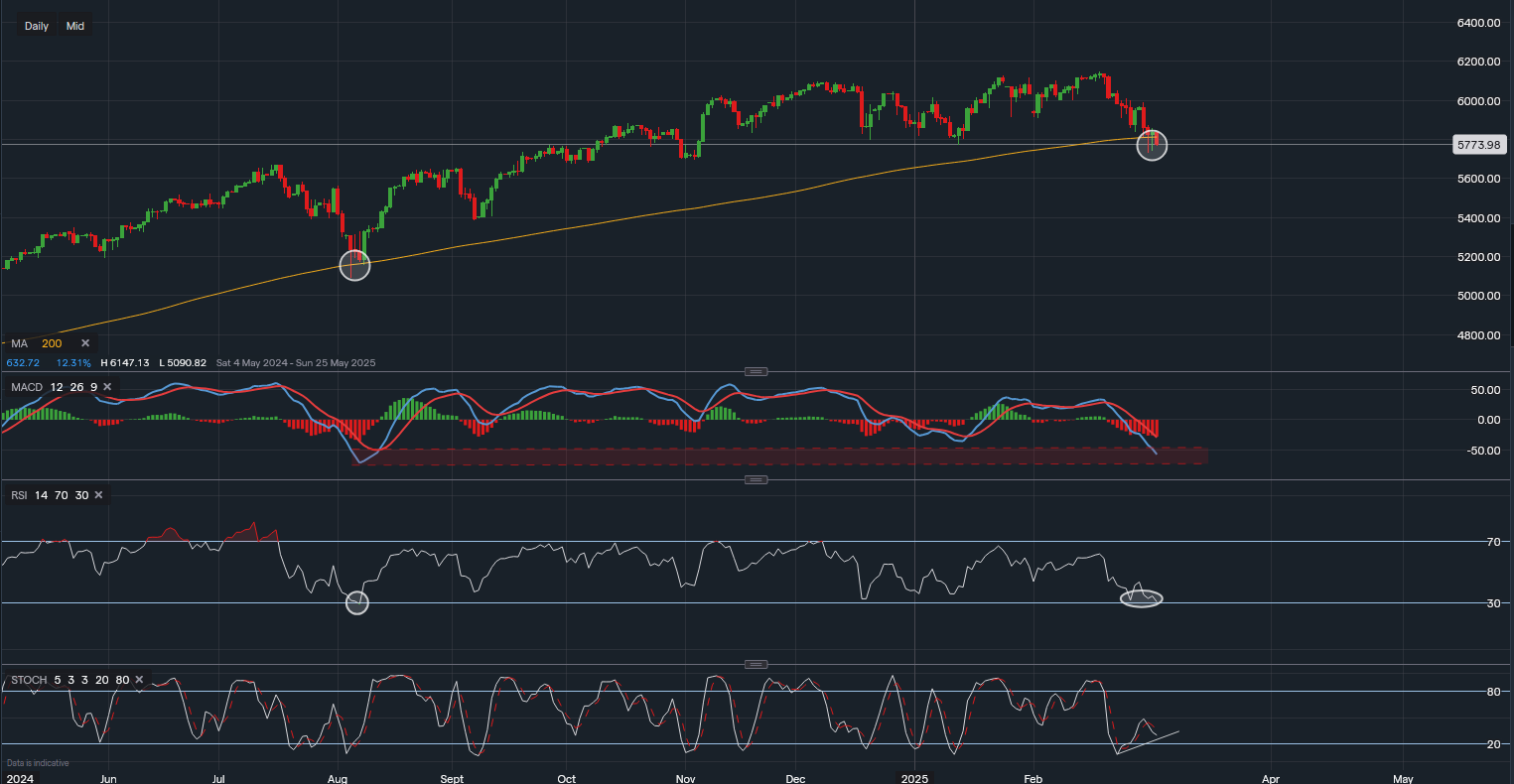Click the MACD -50.00 axis label

pos(1481,451)
